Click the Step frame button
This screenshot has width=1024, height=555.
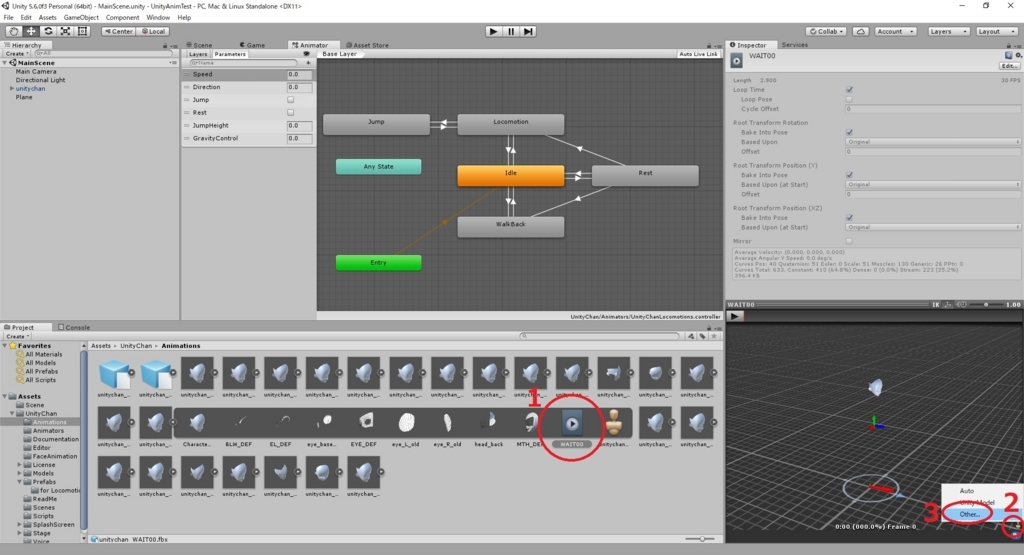(x=528, y=31)
